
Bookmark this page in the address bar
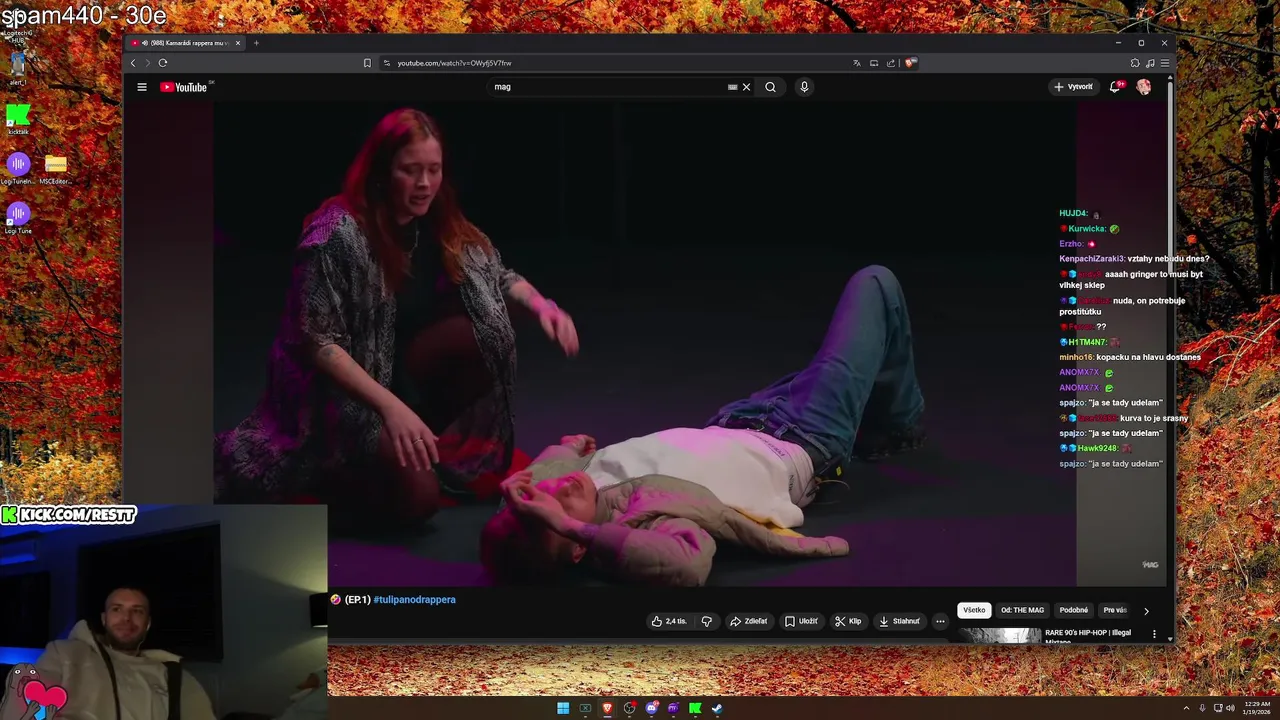point(367,63)
